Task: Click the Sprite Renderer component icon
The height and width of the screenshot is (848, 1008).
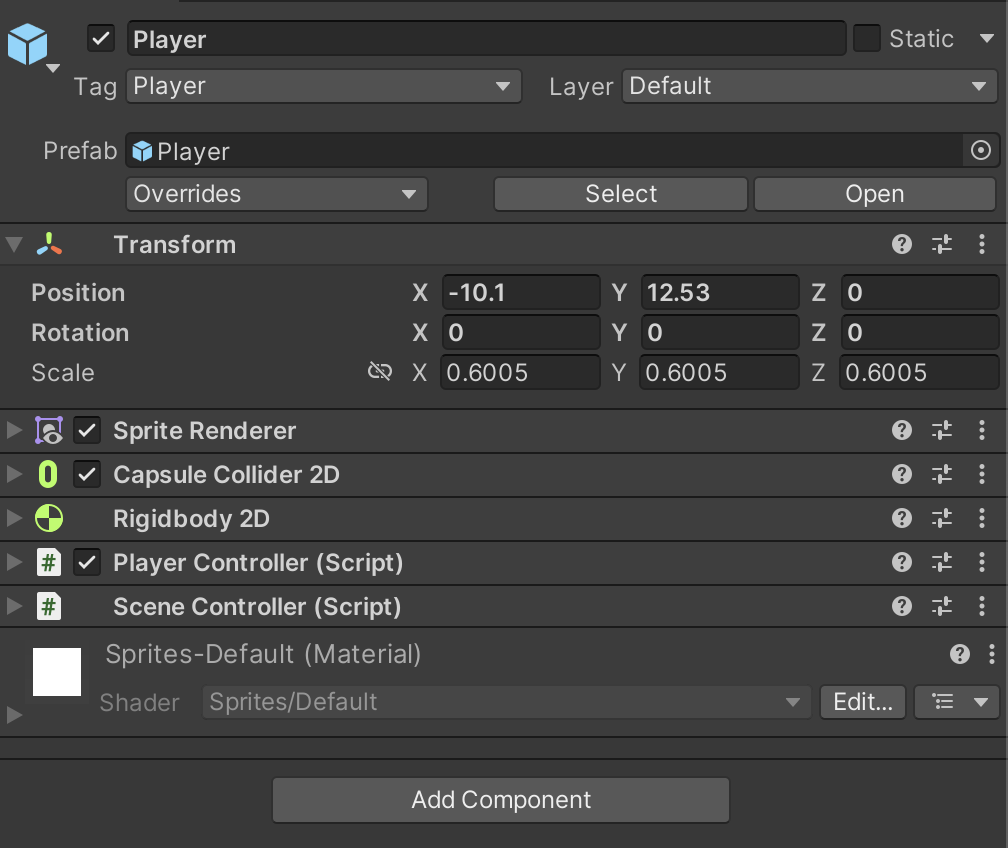Action: coord(48,430)
